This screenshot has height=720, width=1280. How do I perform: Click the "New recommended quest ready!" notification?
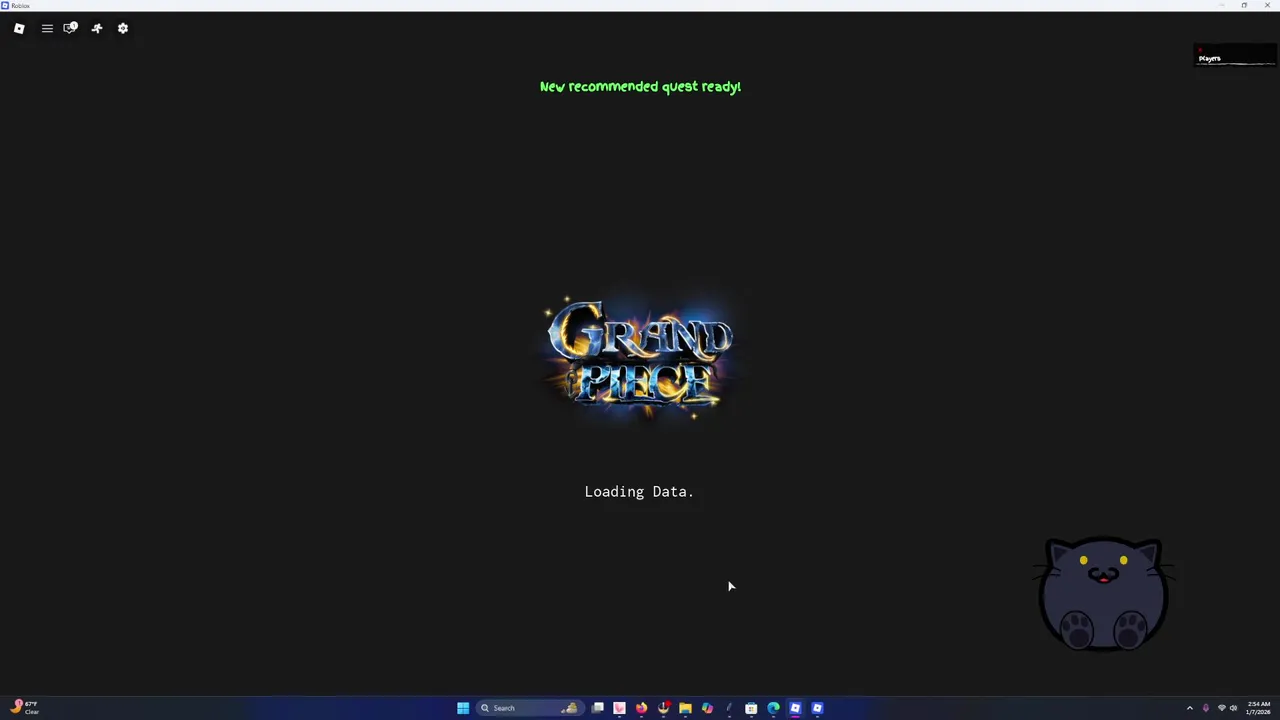[640, 87]
